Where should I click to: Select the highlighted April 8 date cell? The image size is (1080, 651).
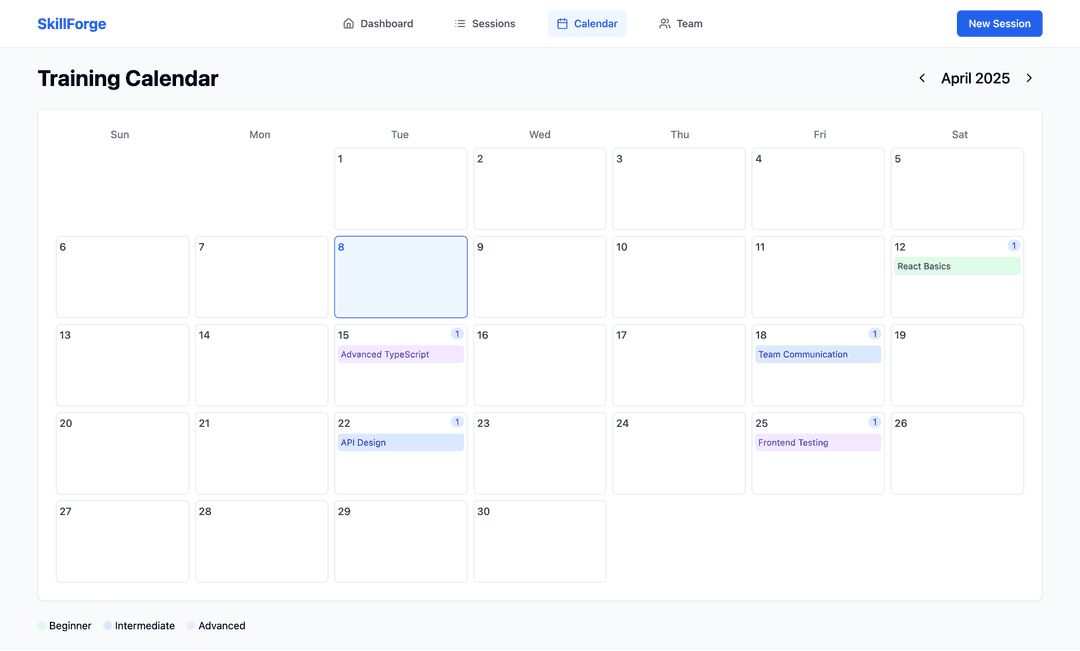(400, 277)
